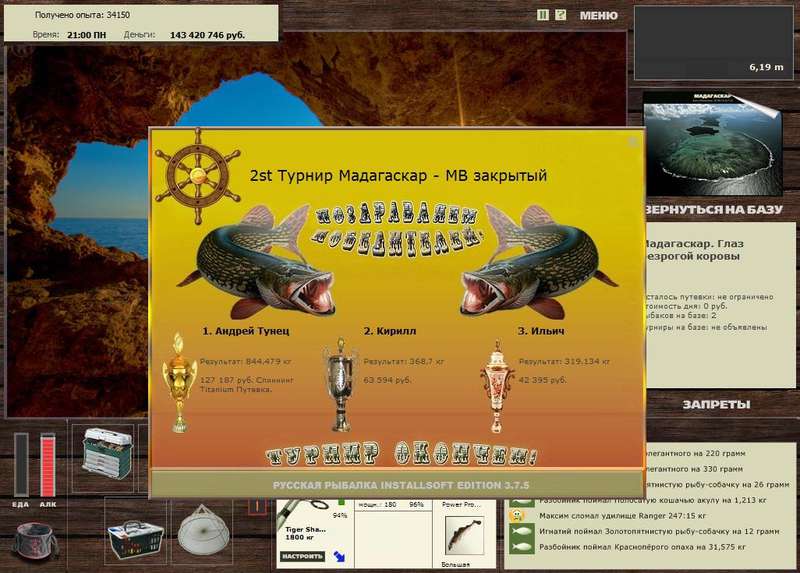The width and height of the screenshot is (800, 573).
Task: Select the Power Pro lure thumbnail
Action: tap(464, 535)
